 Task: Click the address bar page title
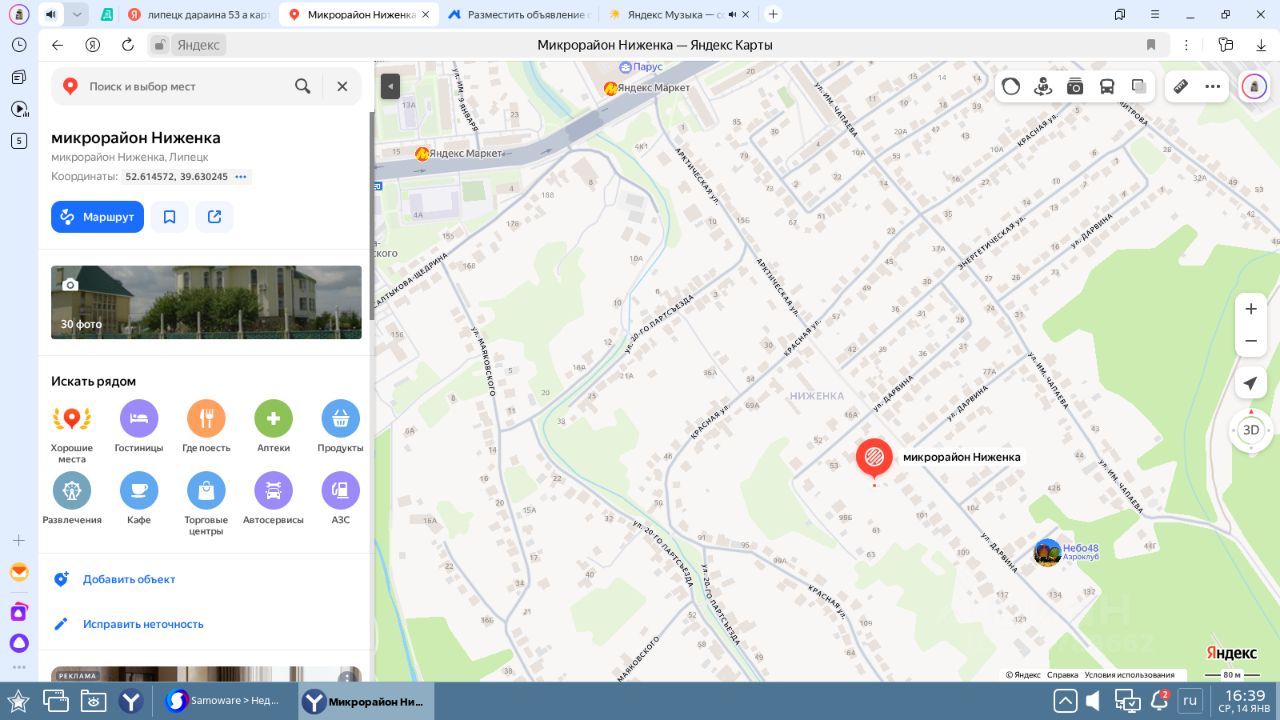[655, 45]
